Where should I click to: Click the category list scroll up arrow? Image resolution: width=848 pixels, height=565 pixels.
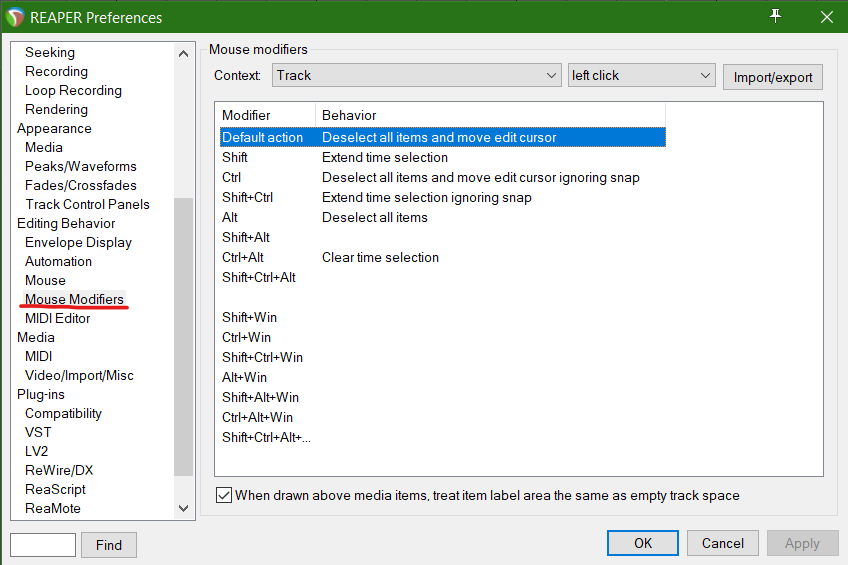tap(183, 54)
